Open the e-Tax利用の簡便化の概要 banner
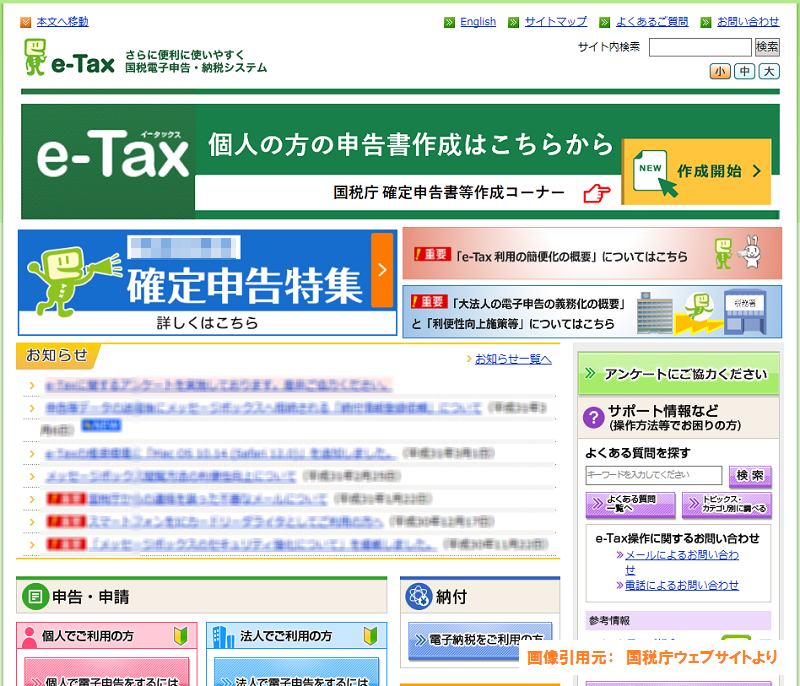 click(x=592, y=253)
